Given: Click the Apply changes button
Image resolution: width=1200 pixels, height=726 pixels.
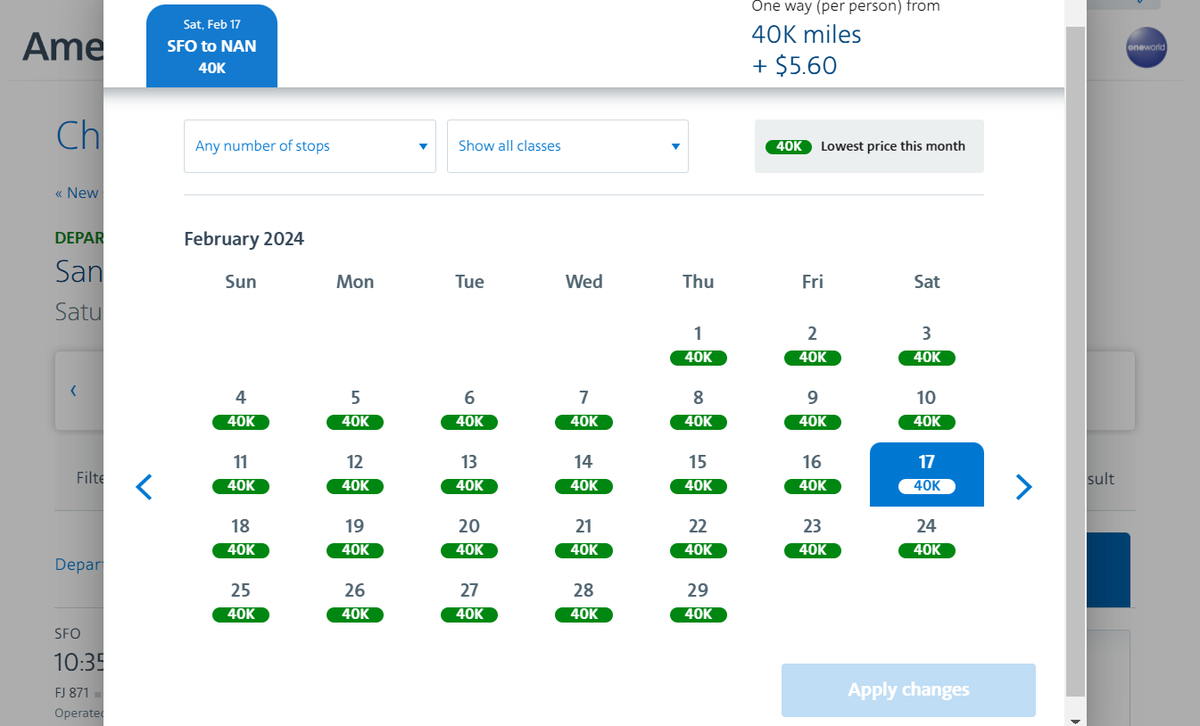Looking at the screenshot, I should tap(908, 690).
